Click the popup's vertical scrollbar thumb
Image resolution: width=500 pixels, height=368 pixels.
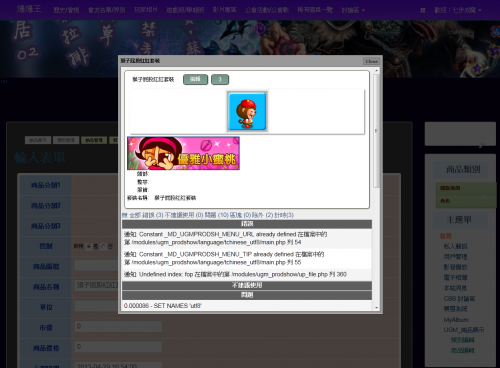376,131
